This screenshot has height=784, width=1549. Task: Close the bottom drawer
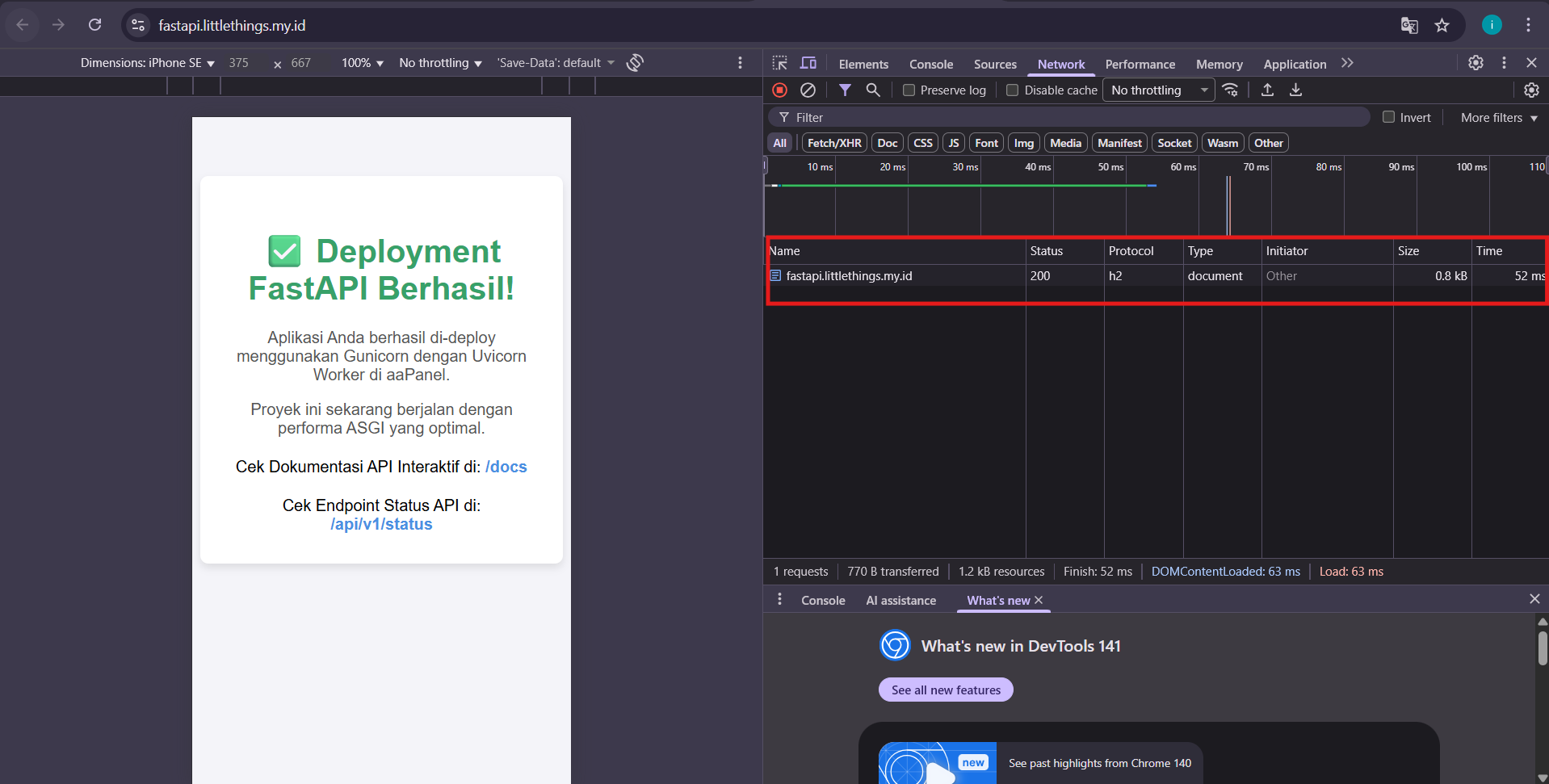(x=1534, y=599)
